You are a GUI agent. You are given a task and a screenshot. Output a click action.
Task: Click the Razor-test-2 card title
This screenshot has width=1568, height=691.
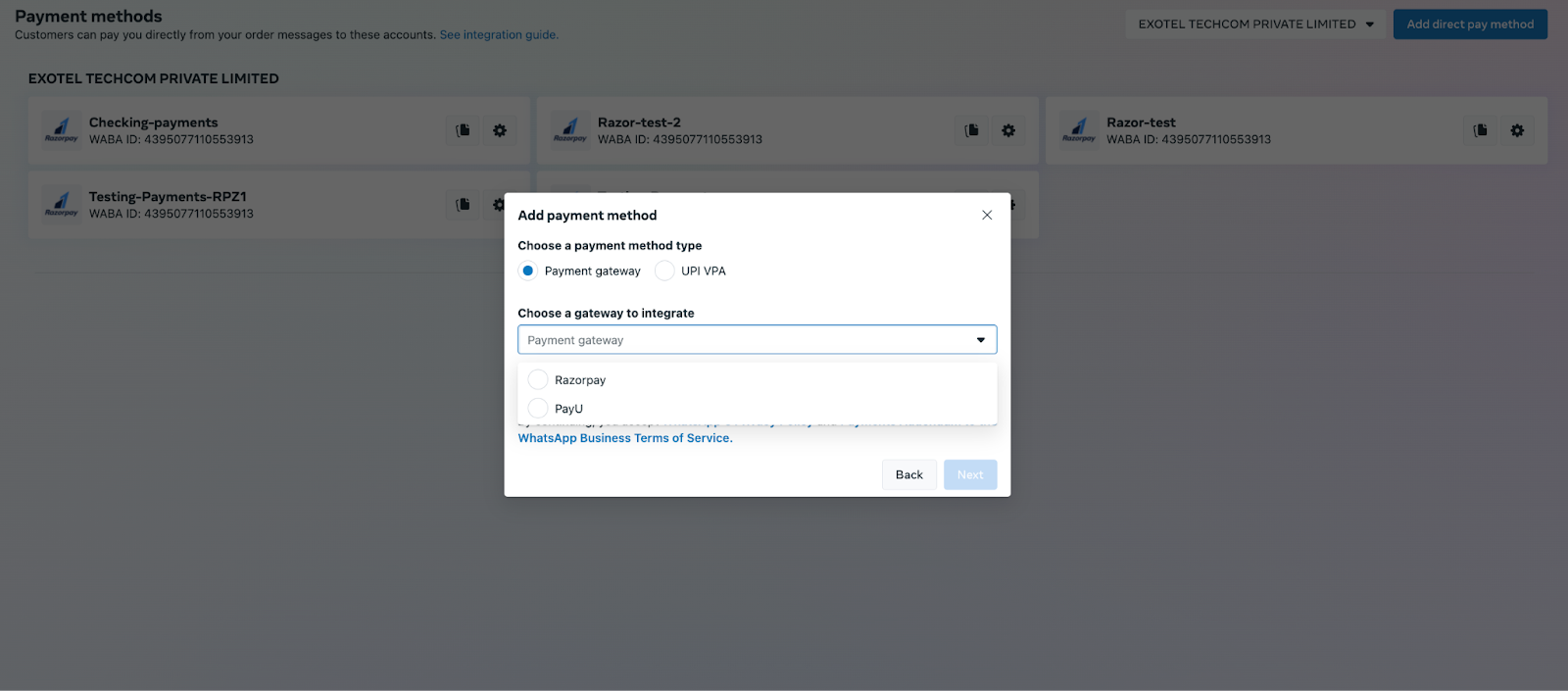point(639,123)
